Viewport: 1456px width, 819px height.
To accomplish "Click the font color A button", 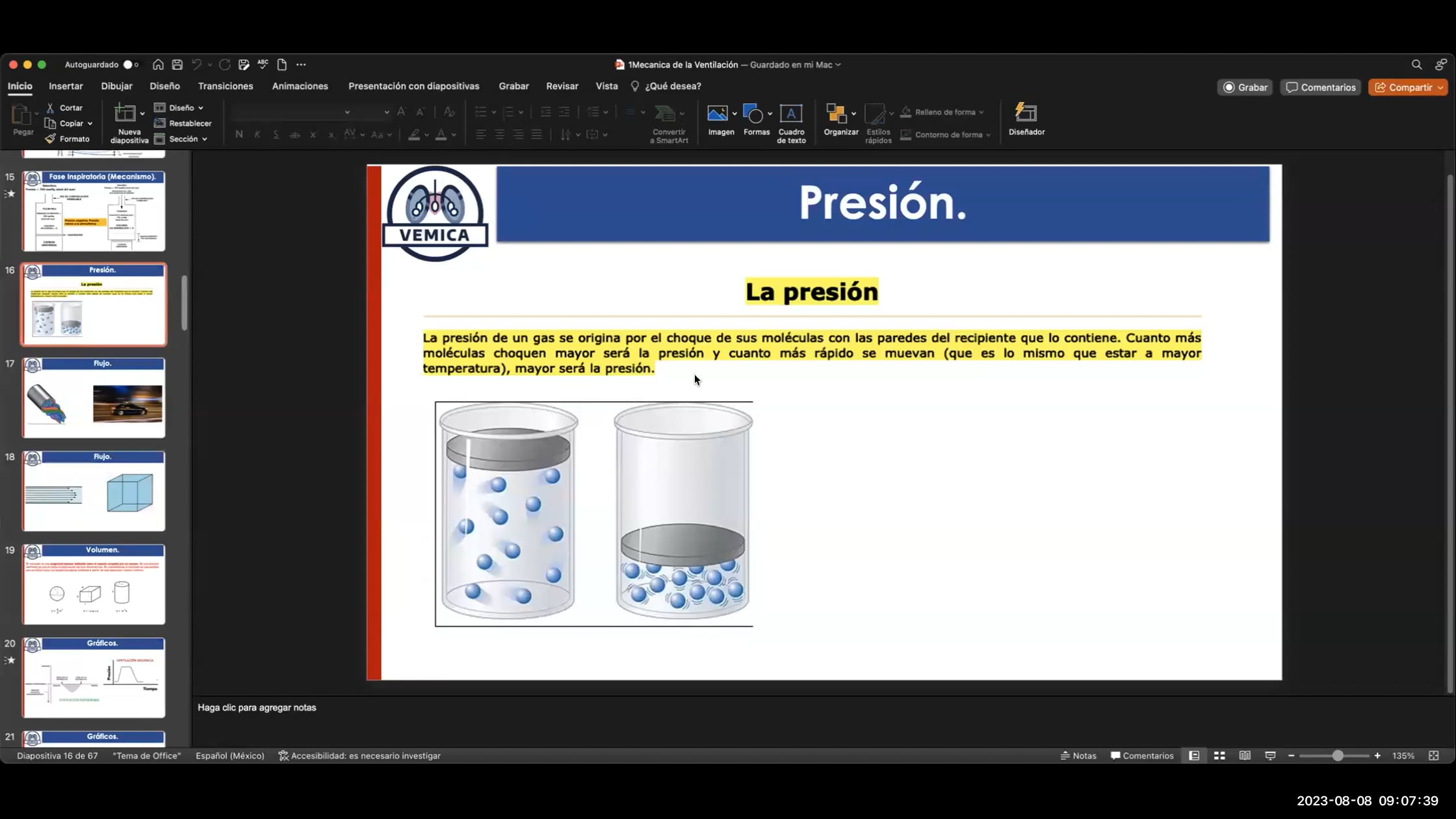I will click(x=441, y=135).
